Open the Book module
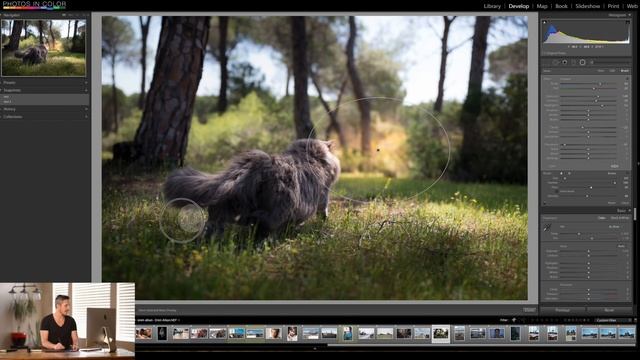 [x=561, y=6]
